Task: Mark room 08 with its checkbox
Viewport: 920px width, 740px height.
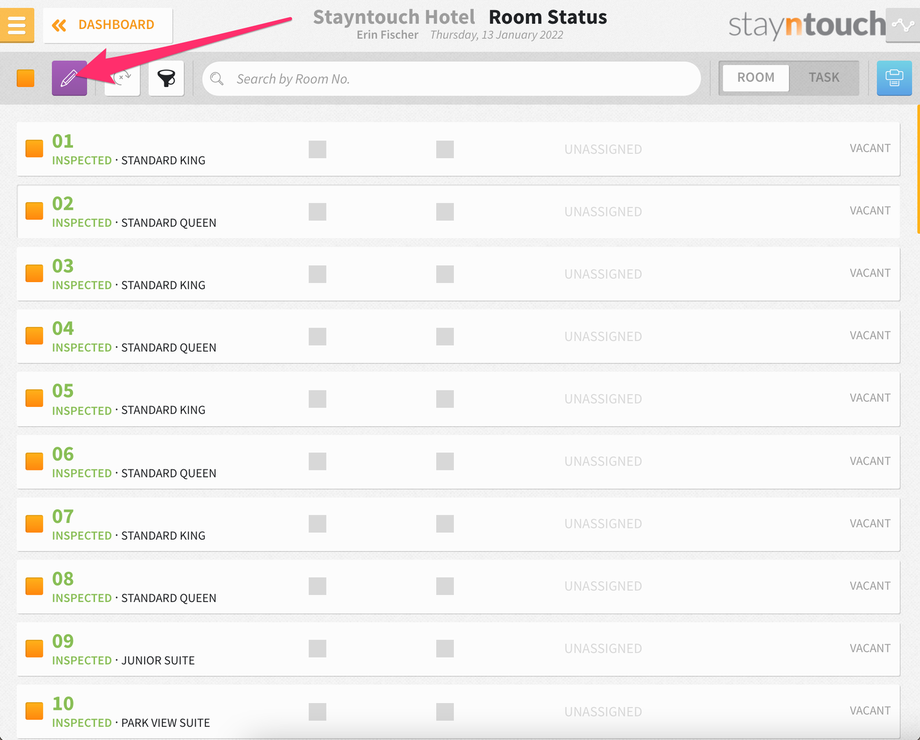Action: (x=34, y=586)
